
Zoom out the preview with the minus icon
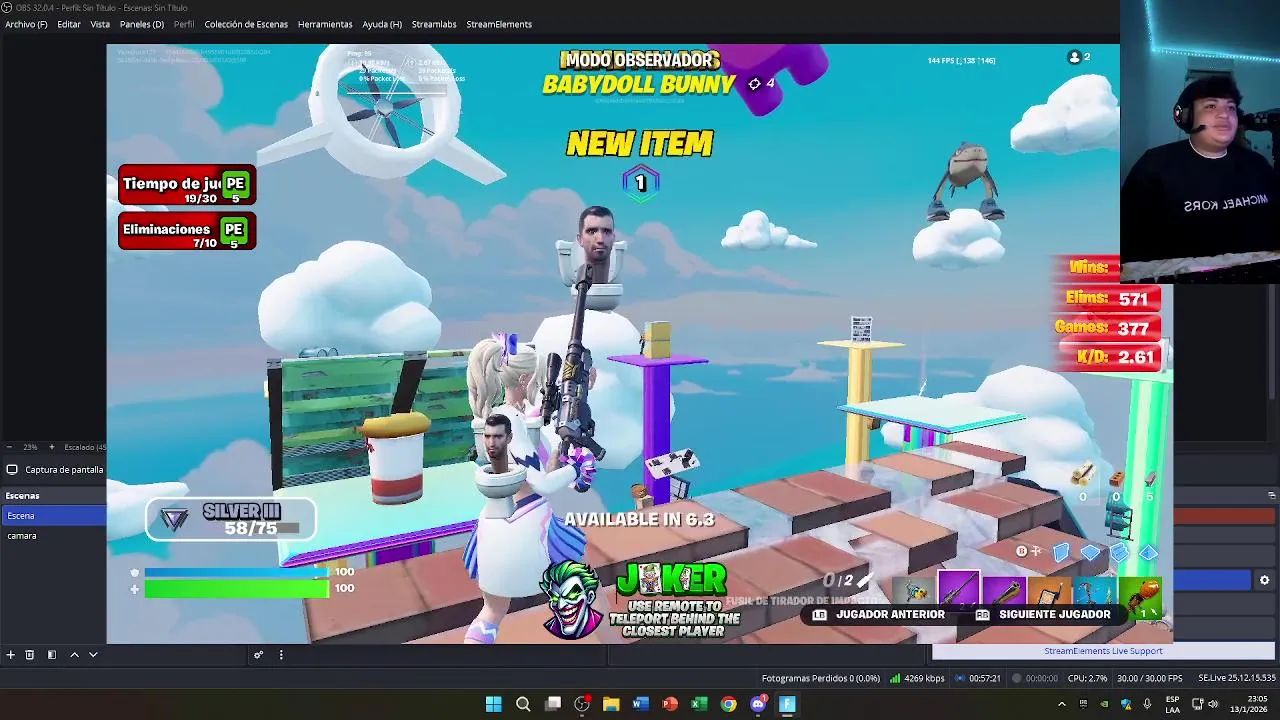(10, 447)
